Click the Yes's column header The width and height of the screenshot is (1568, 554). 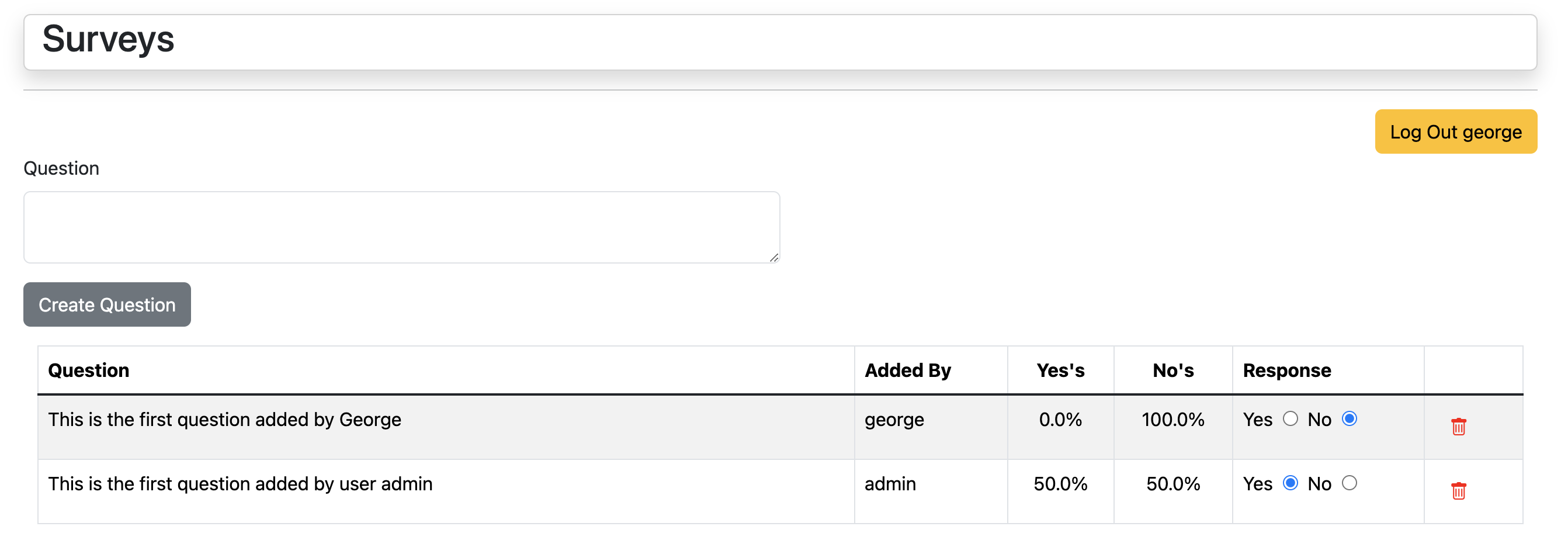(1060, 370)
